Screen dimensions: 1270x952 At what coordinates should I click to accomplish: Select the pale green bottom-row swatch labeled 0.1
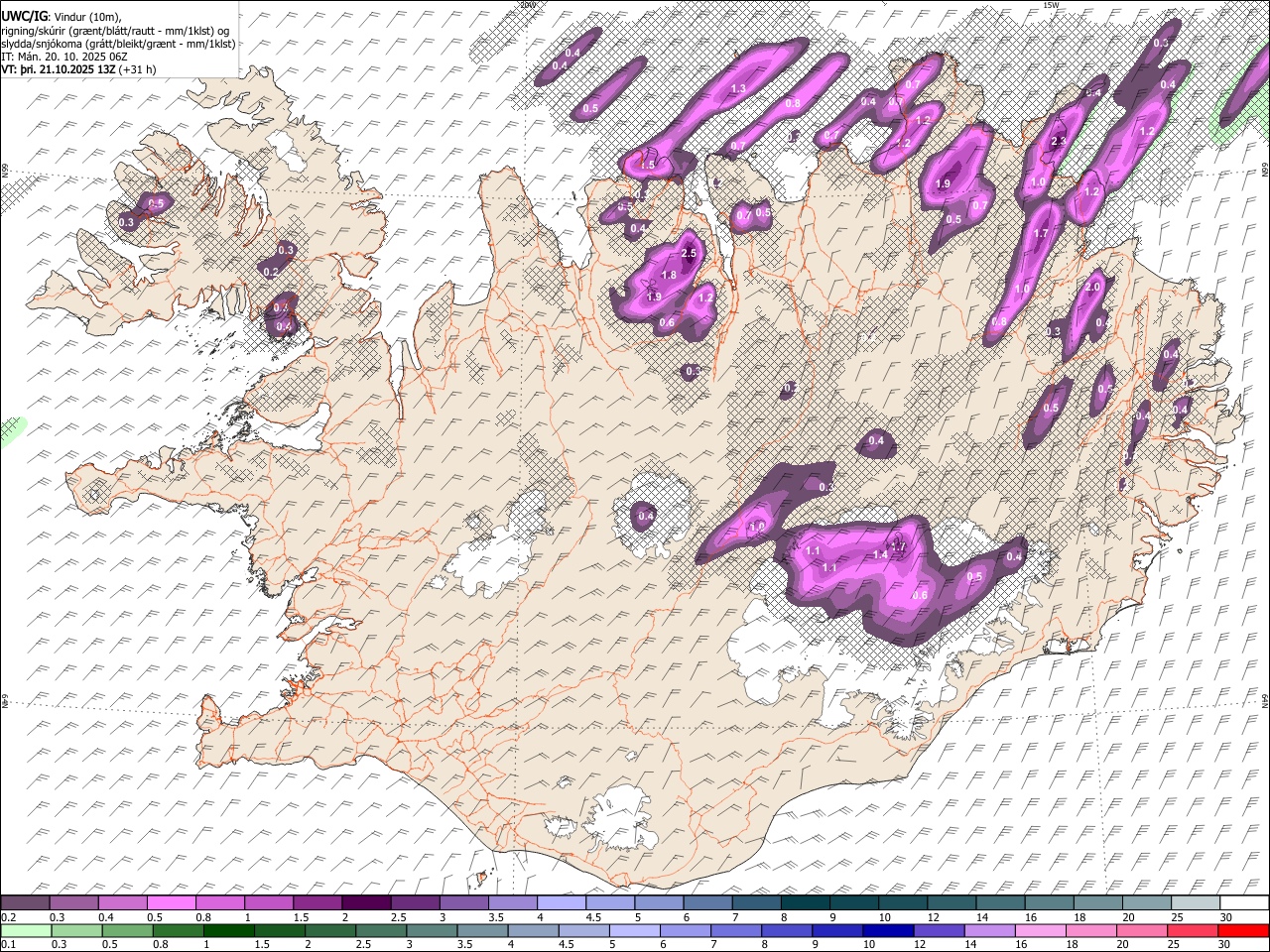pyautogui.click(x=26, y=931)
